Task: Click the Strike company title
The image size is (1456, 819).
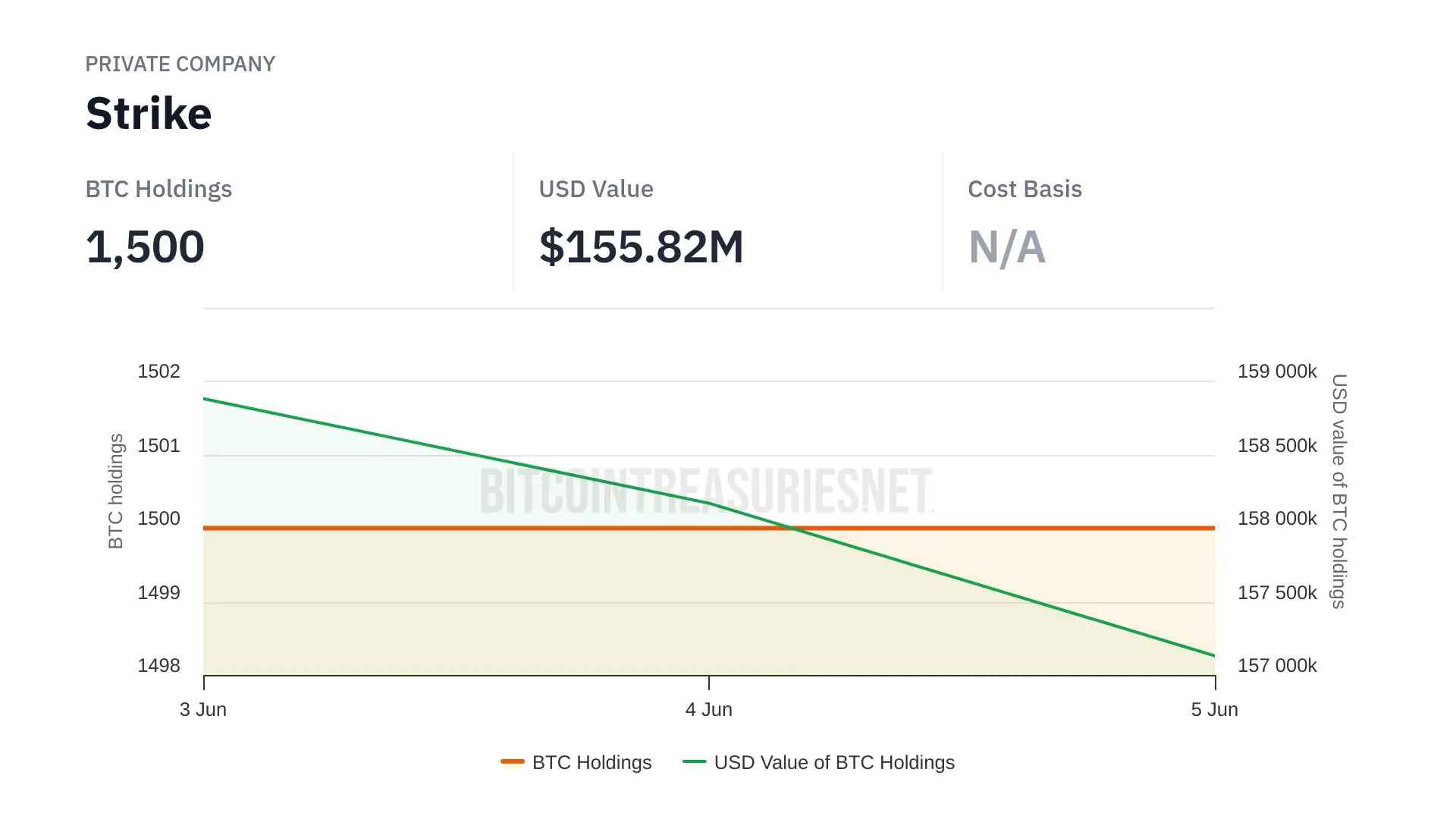Action: tap(149, 114)
